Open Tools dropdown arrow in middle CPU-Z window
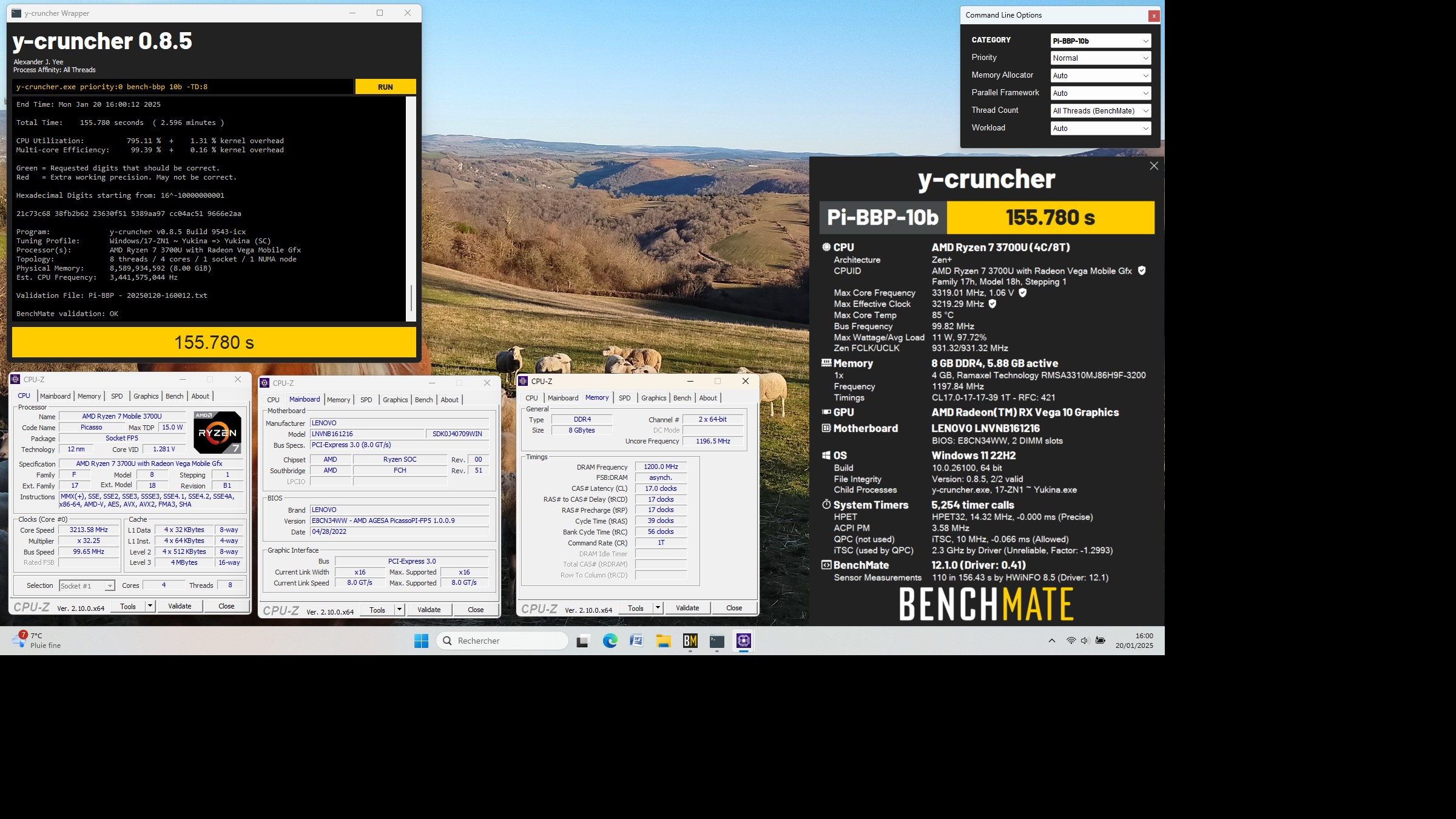The image size is (1456, 819). pyautogui.click(x=399, y=610)
